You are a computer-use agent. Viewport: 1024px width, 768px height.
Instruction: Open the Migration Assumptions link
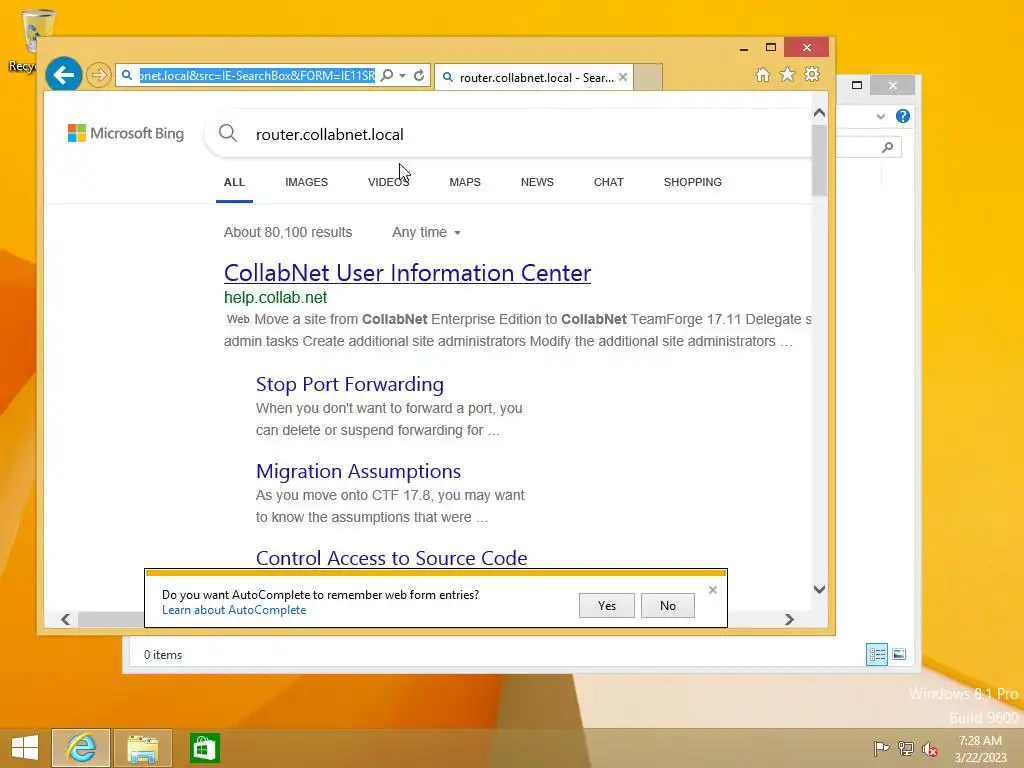point(359,471)
